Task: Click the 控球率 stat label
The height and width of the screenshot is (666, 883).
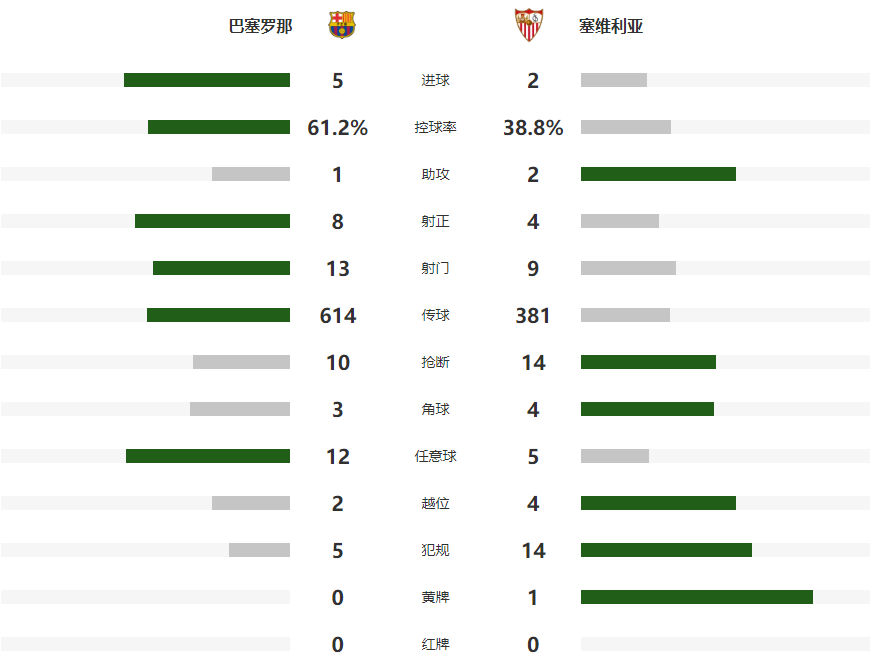Action: (435, 128)
